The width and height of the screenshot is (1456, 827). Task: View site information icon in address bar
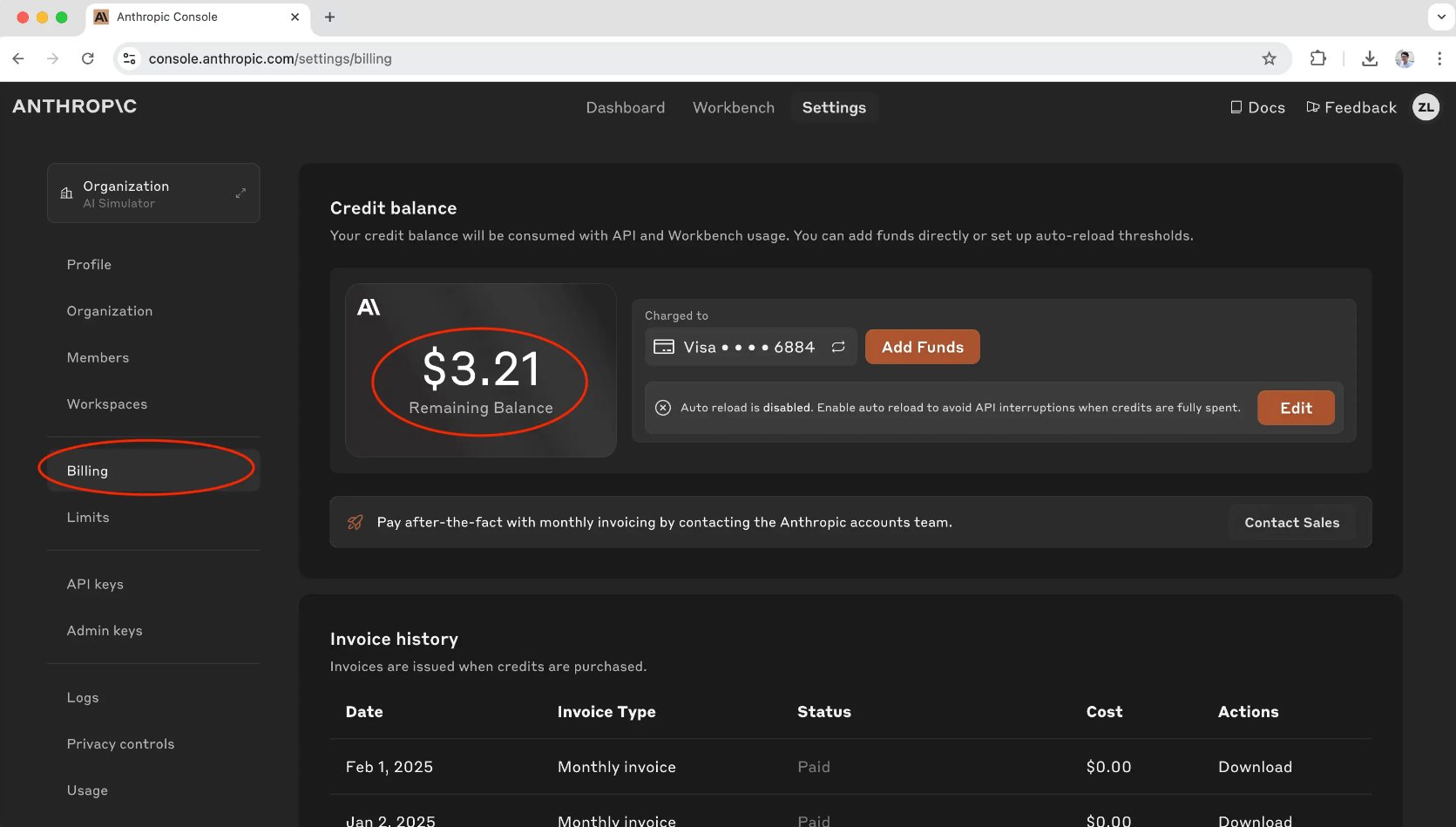pos(129,58)
